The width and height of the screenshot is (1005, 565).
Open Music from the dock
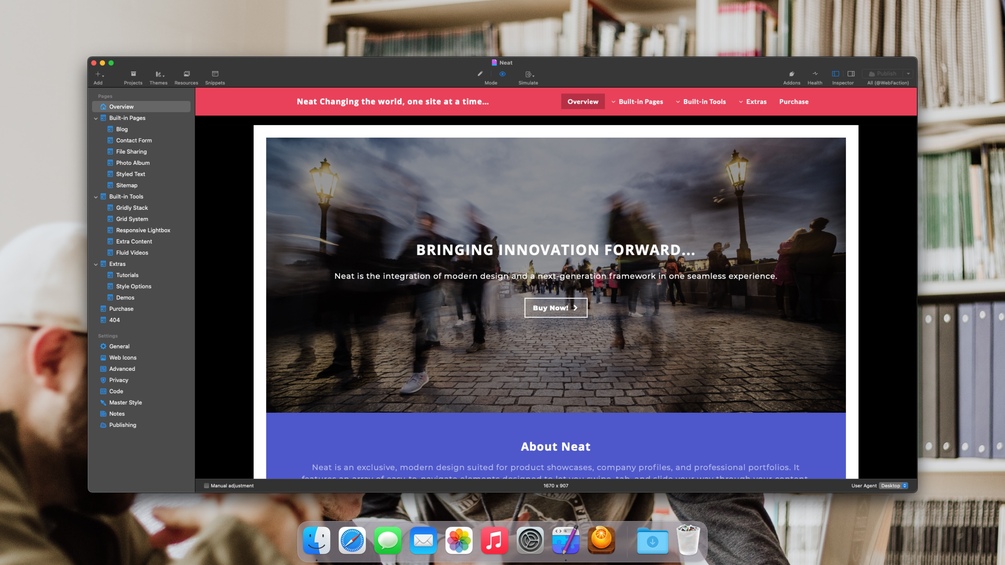tap(494, 541)
